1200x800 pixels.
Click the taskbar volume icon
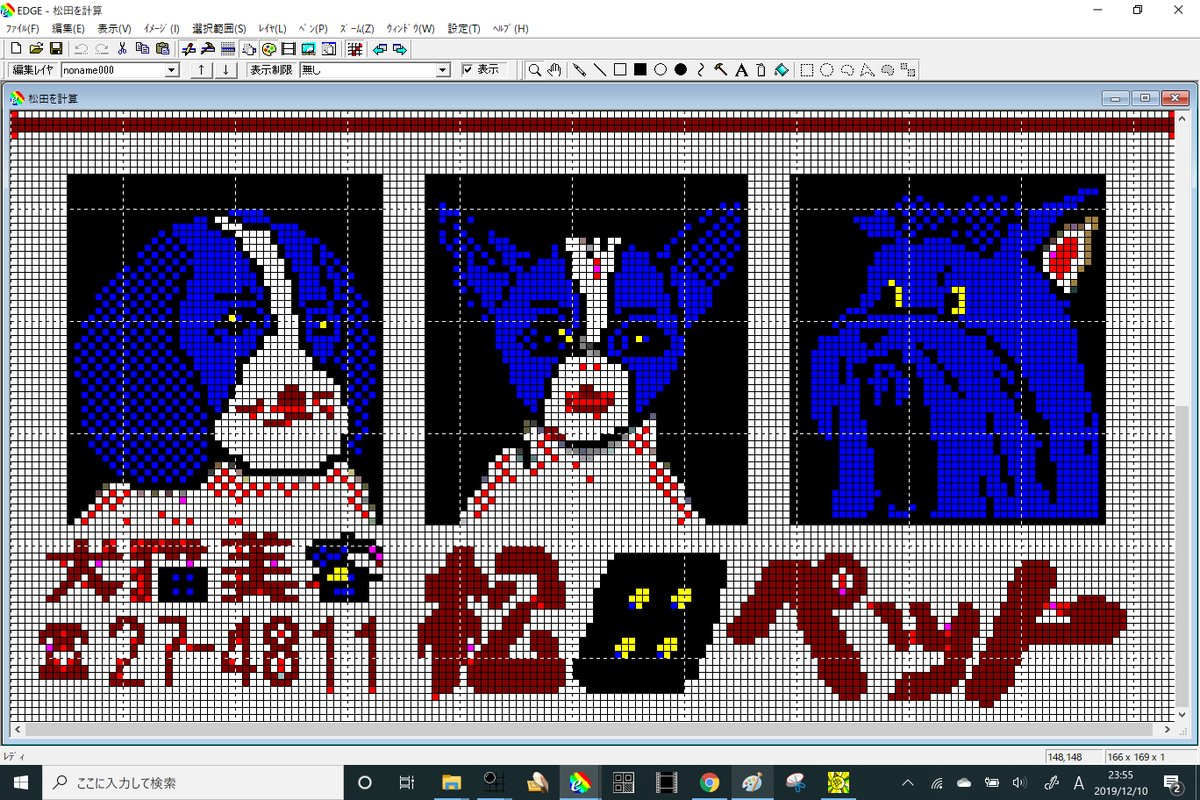[1019, 781]
